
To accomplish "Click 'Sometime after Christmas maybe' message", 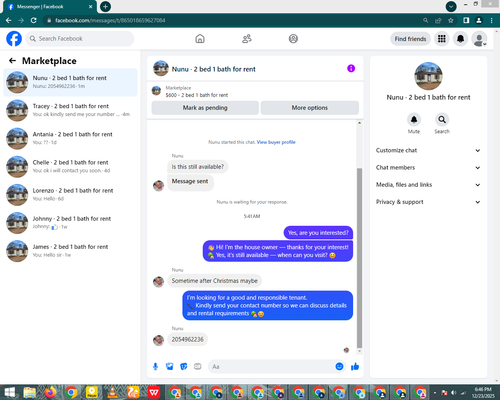I will pyautogui.click(x=214, y=281).
